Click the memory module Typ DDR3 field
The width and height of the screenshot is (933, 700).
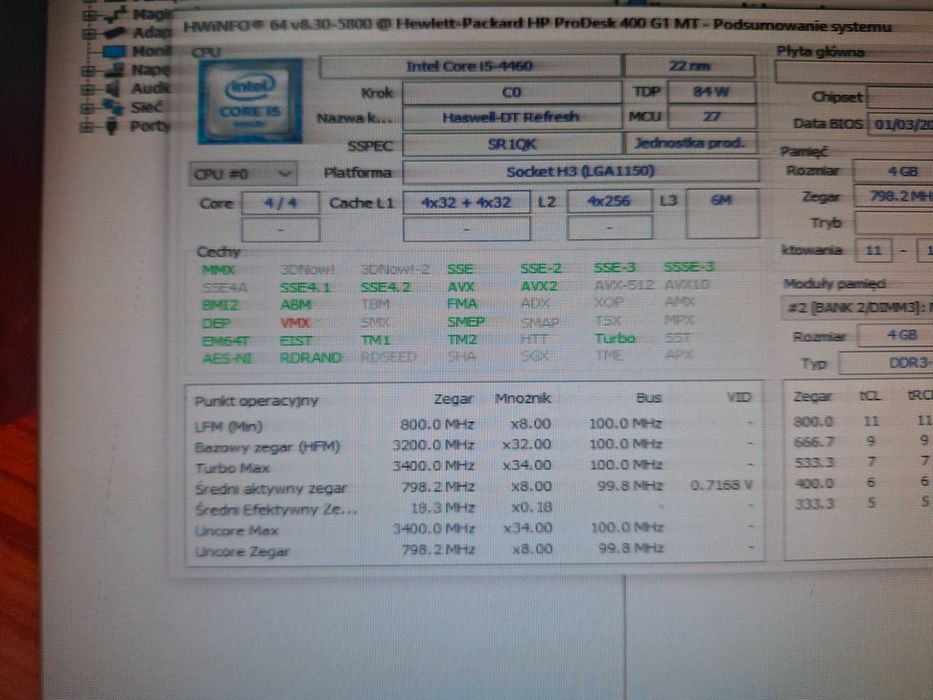click(885, 363)
